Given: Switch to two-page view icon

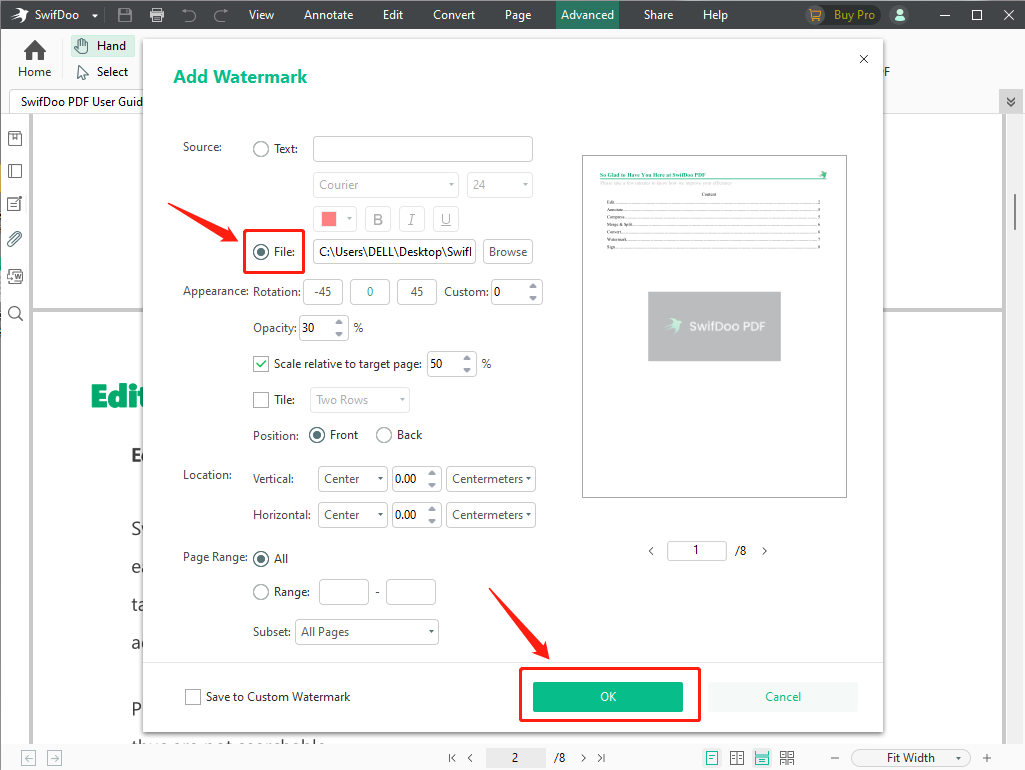Looking at the screenshot, I should coord(737,758).
